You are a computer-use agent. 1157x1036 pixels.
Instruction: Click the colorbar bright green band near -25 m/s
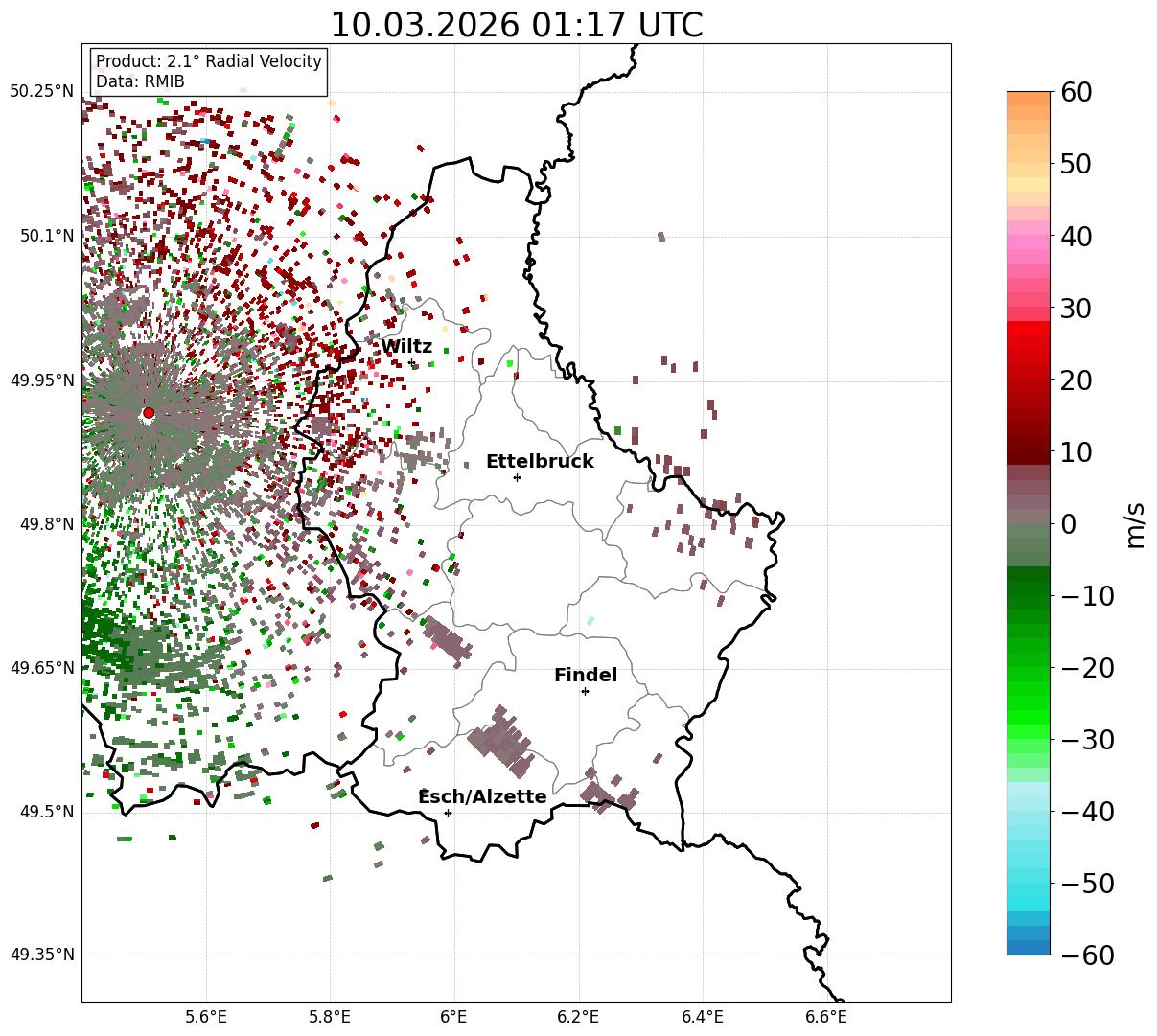(1029, 703)
